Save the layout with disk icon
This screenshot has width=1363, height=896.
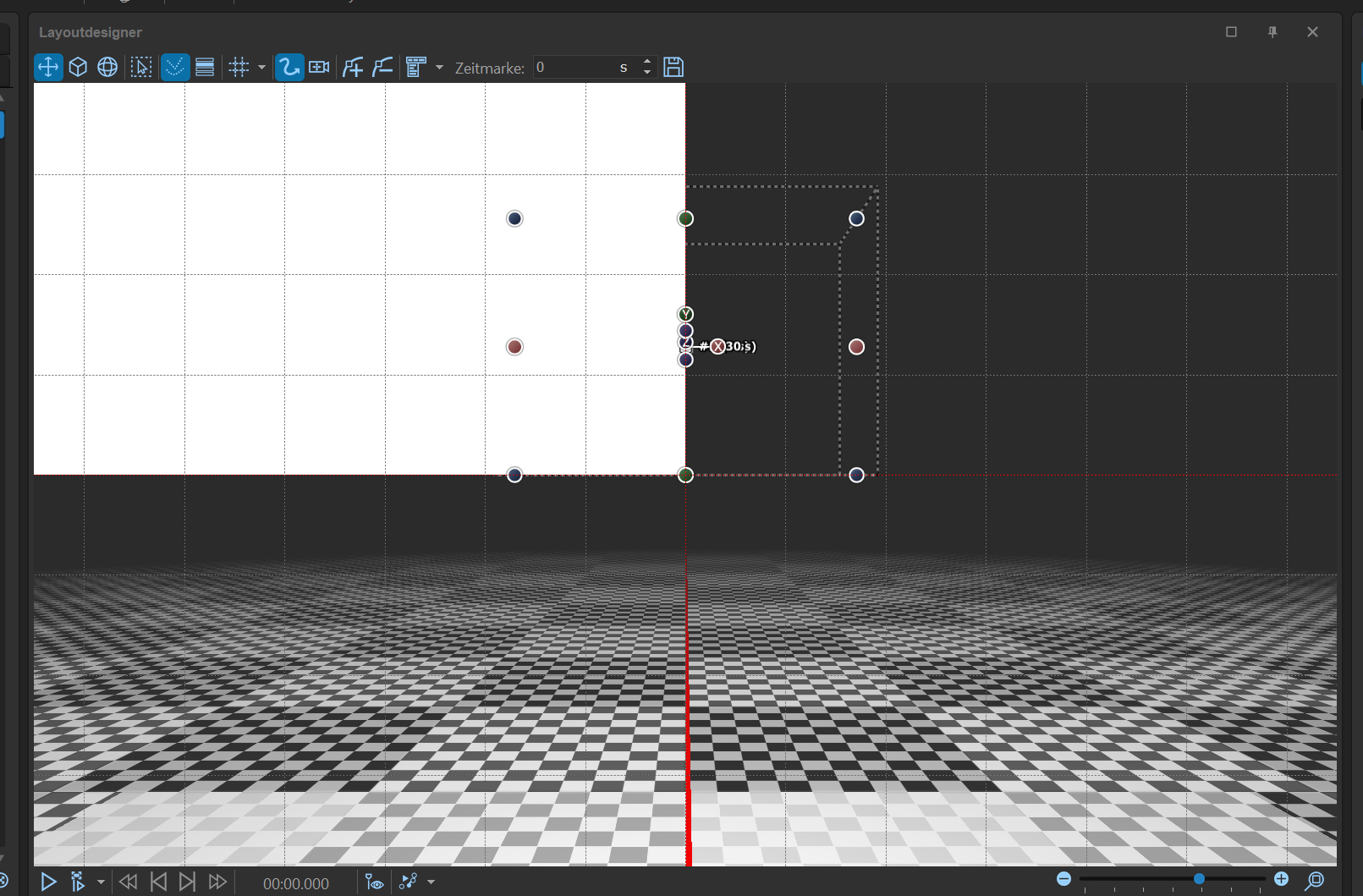[673, 67]
